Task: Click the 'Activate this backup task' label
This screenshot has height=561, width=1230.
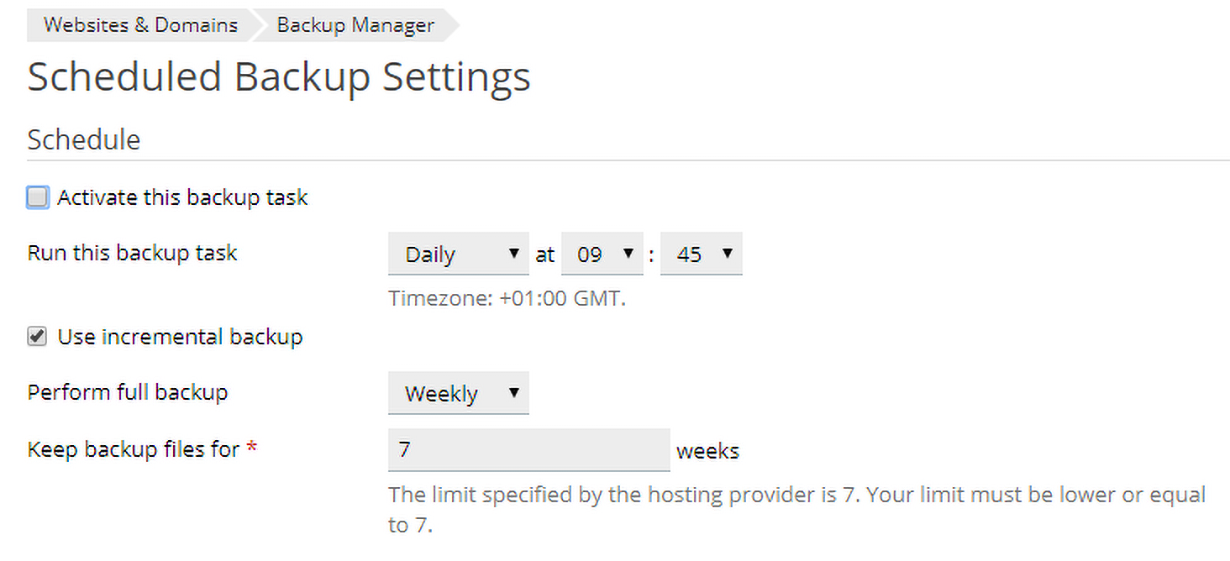Action: pos(182,198)
